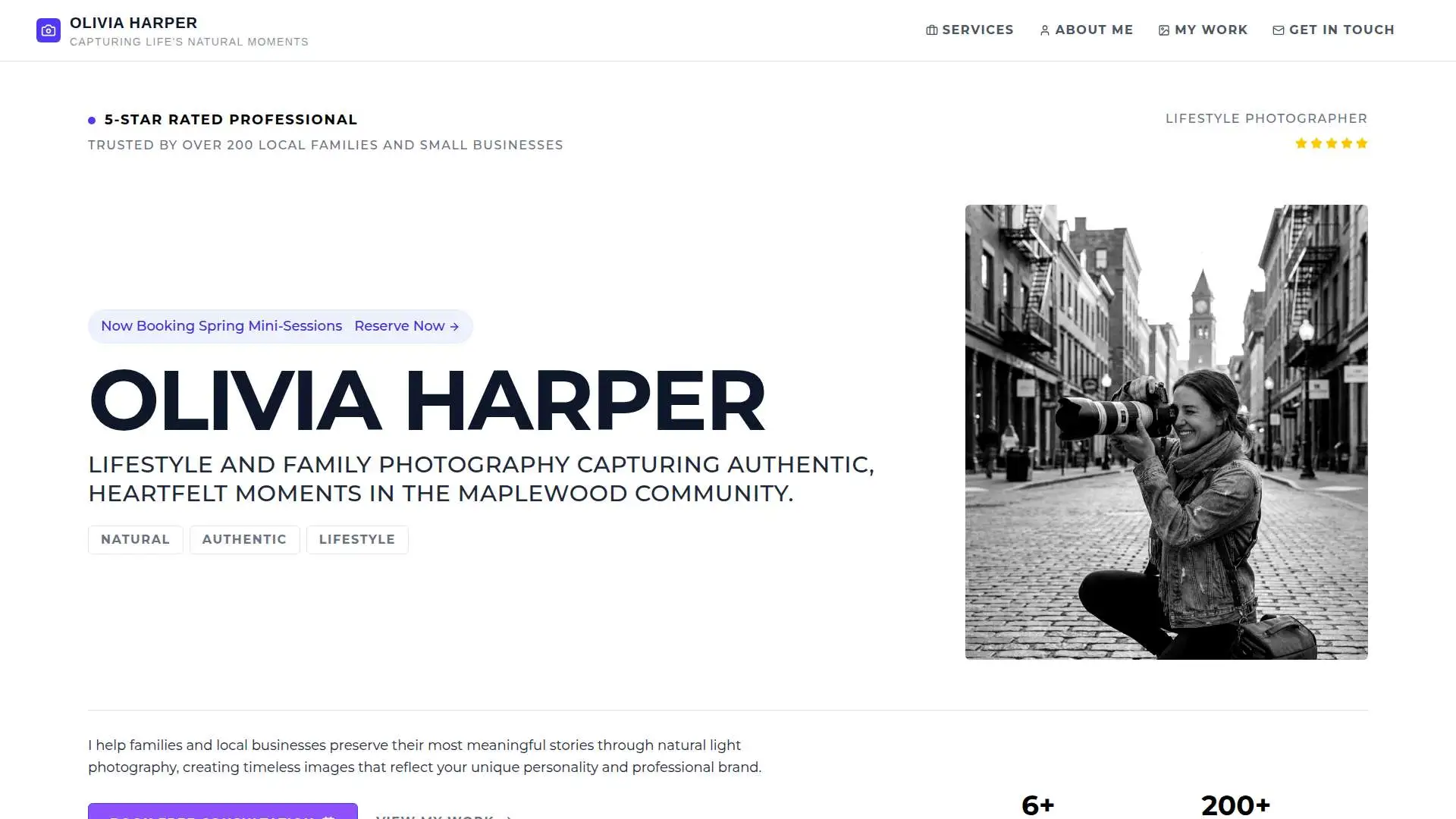Select the Natural tag
Screen dimensions: 1456x819
(x=135, y=539)
